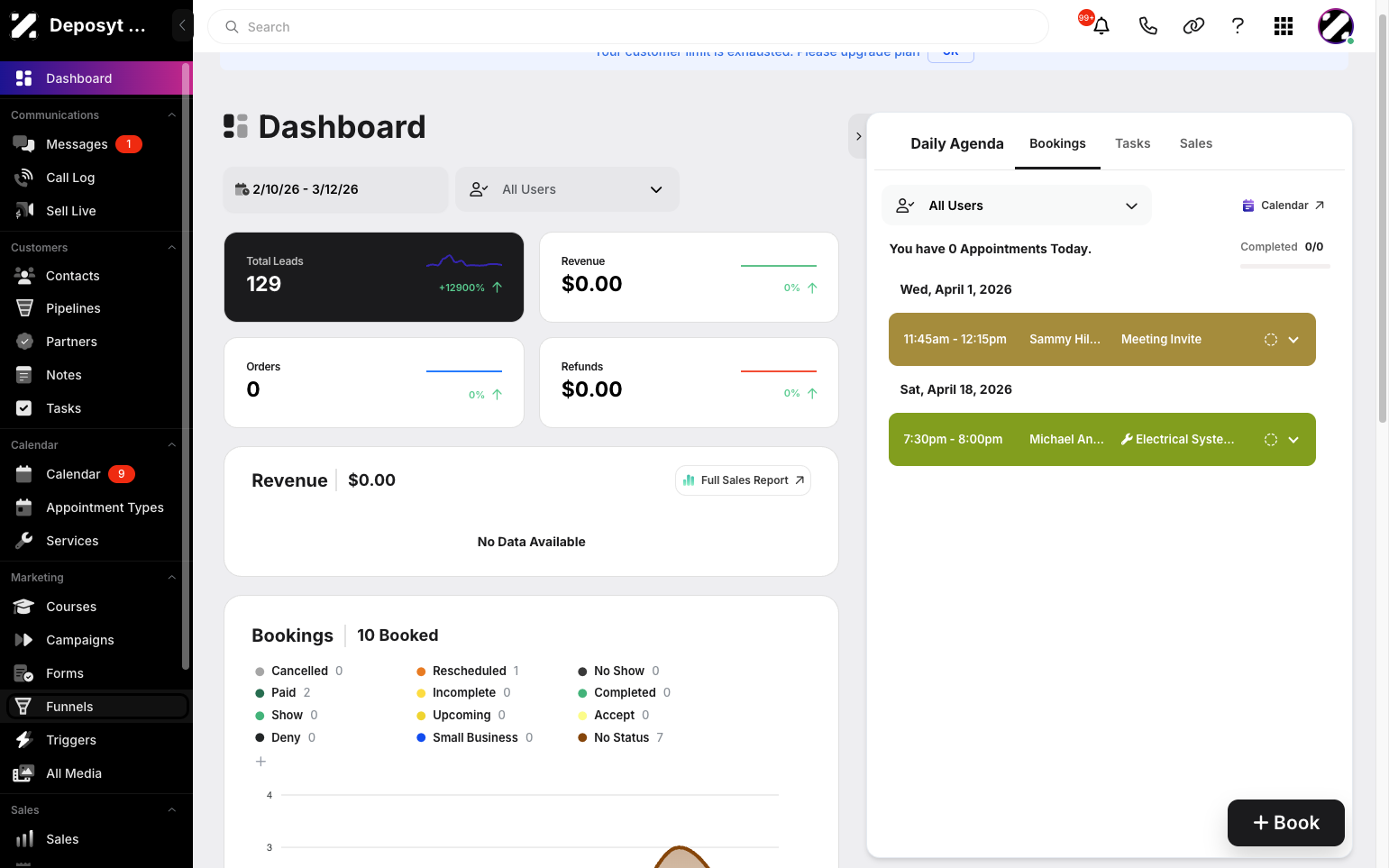1389x868 pixels.
Task: Open the user profile avatar
Action: pos(1335,26)
